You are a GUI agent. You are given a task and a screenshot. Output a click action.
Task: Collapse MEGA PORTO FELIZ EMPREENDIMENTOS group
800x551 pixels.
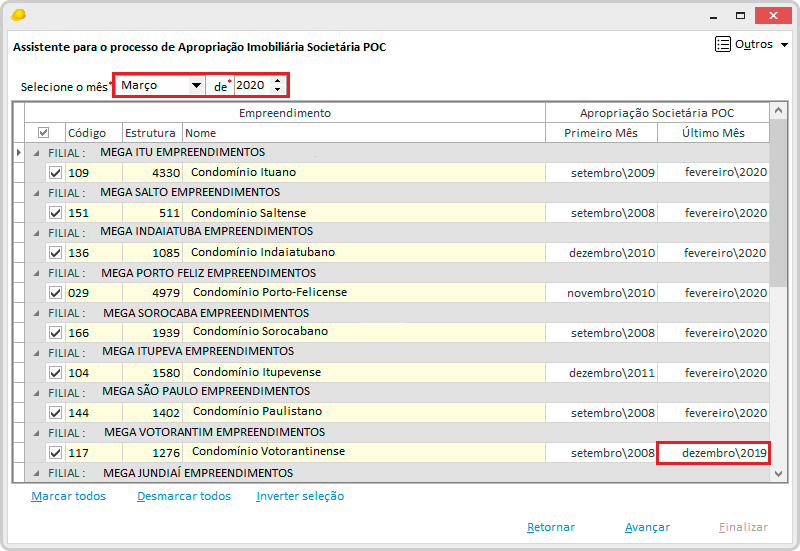point(36,273)
